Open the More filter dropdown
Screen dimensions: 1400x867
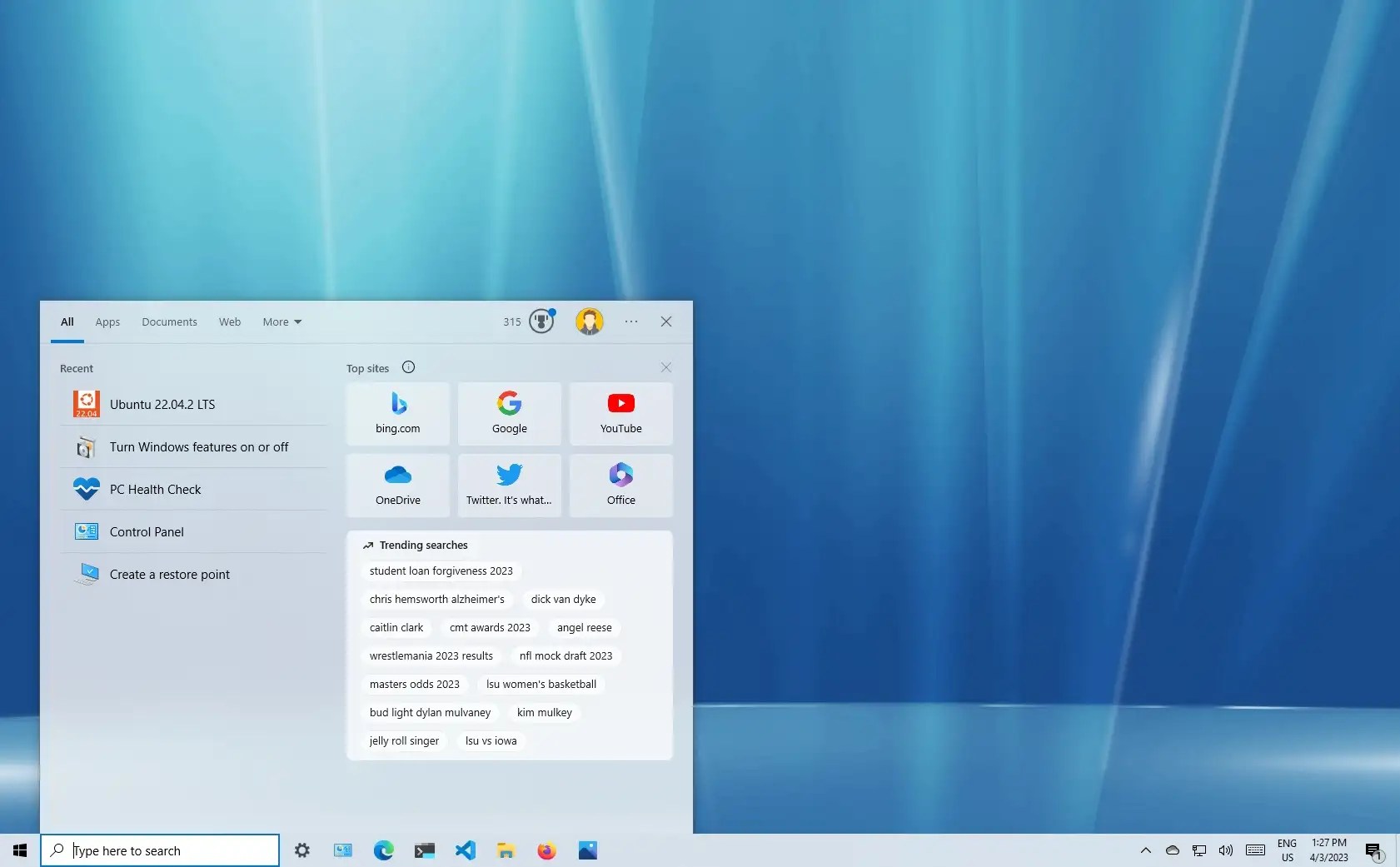281,321
